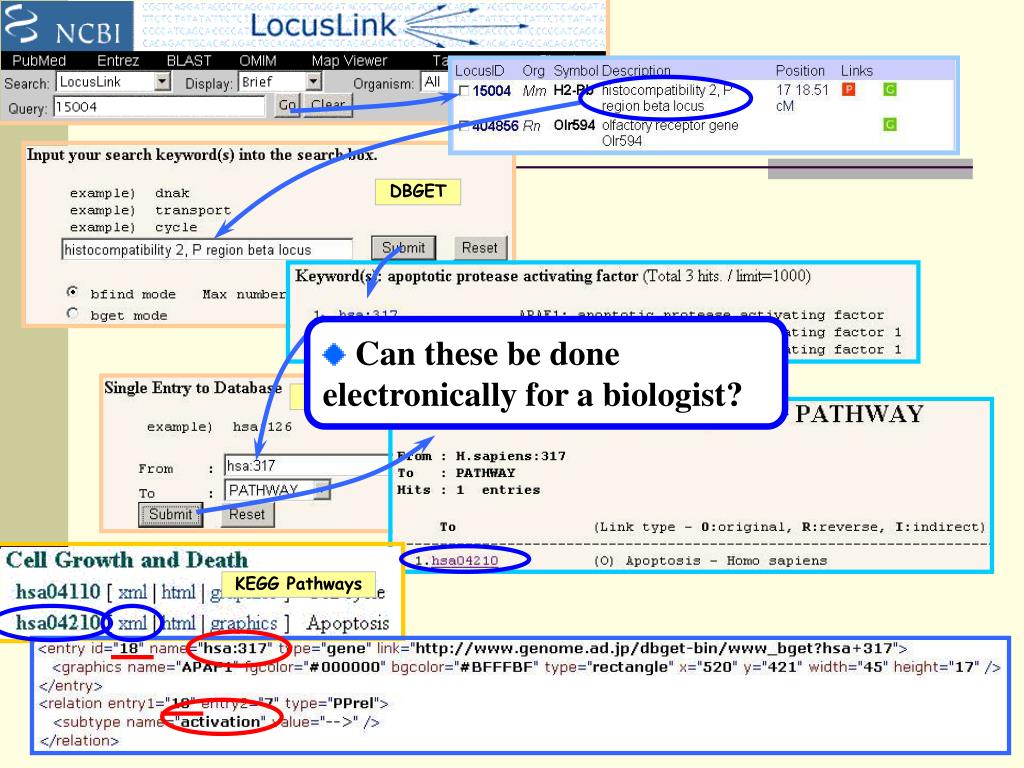This screenshot has height=768, width=1024.
Task: Select the bfind mode radio button
Action: tap(72, 291)
